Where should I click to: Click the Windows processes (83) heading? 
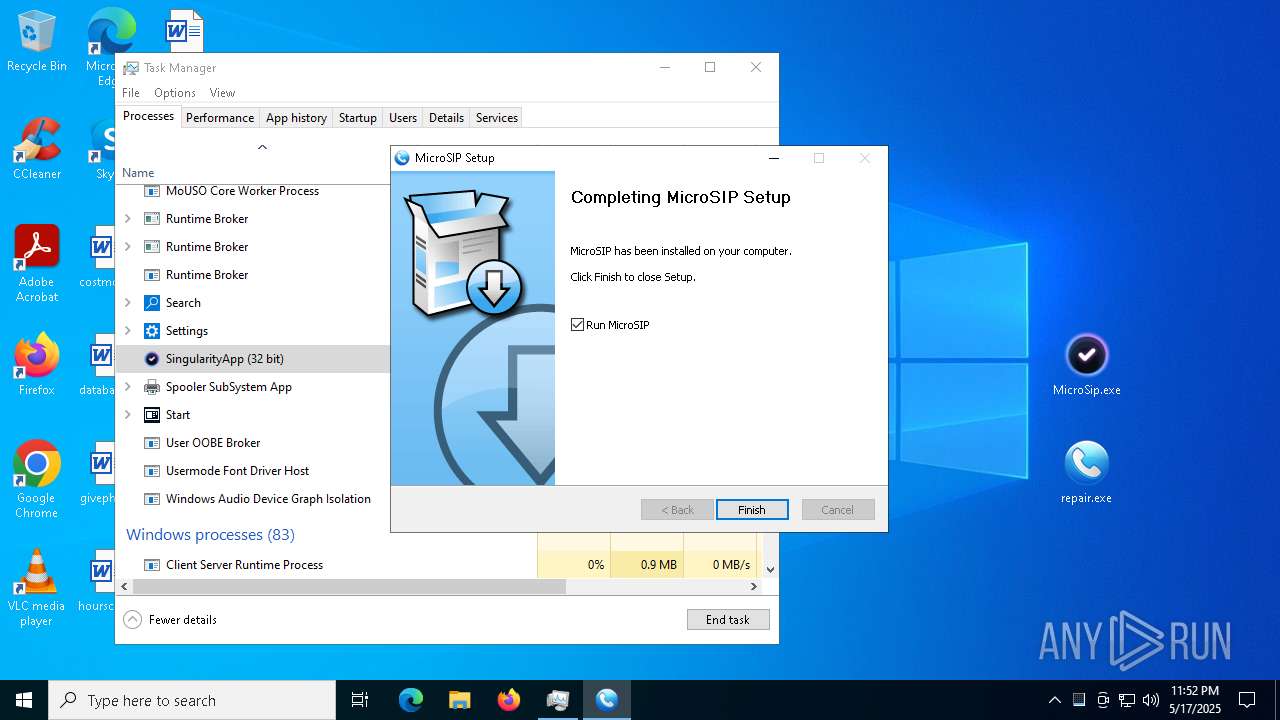210,535
